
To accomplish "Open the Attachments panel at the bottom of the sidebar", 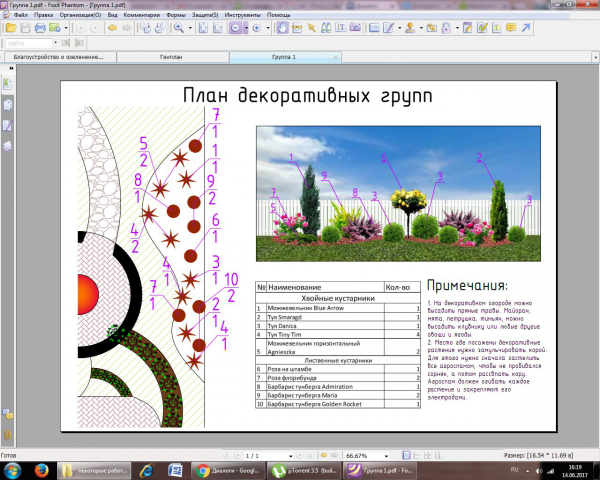I will [x=8, y=435].
